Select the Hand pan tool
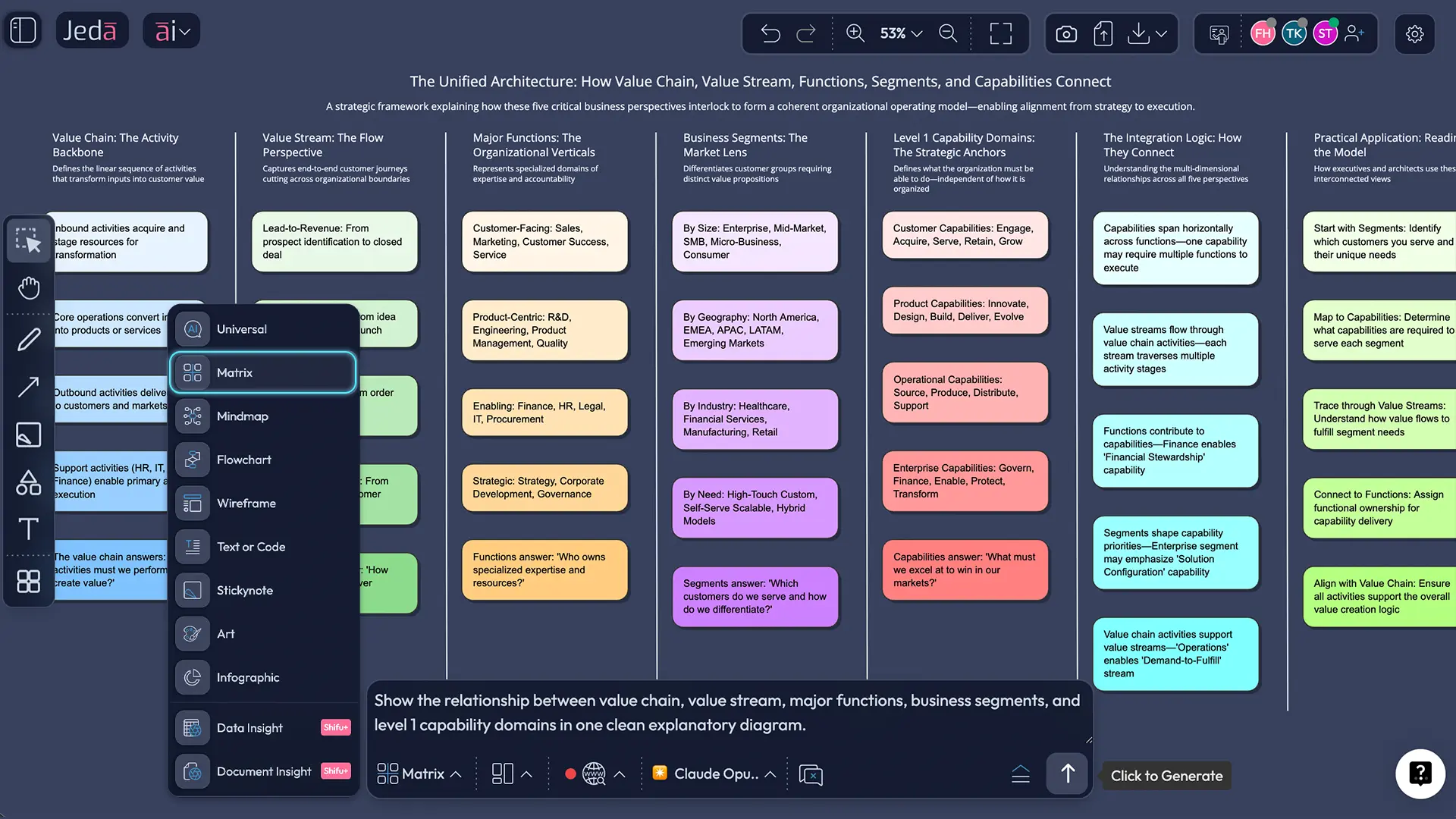The width and height of the screenshot is (1456, 819). tap(28, 287)
